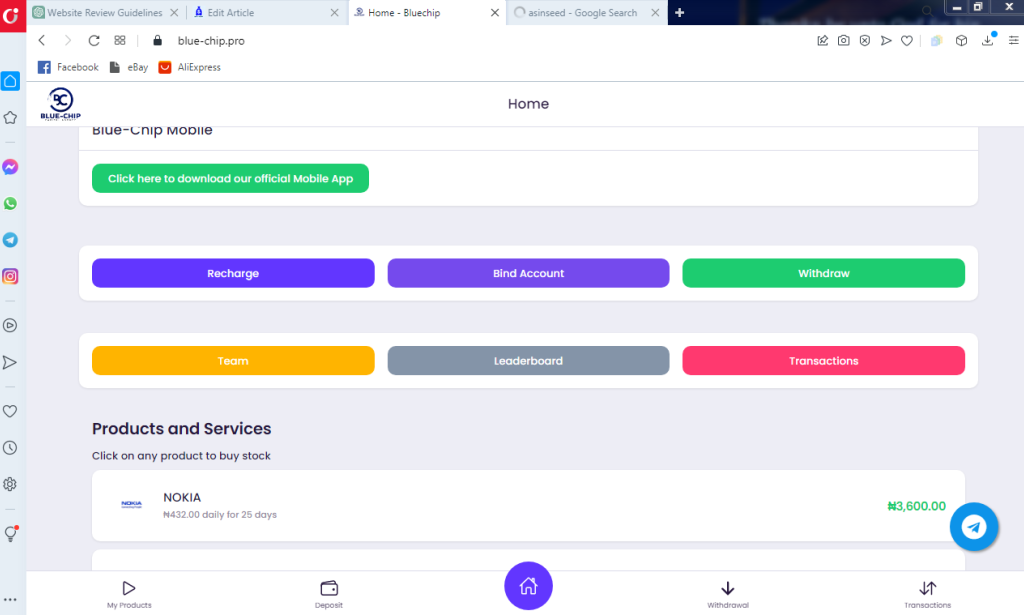Open WhatsApp from the sidebar

pyautogui.click(x=10, y=203)
